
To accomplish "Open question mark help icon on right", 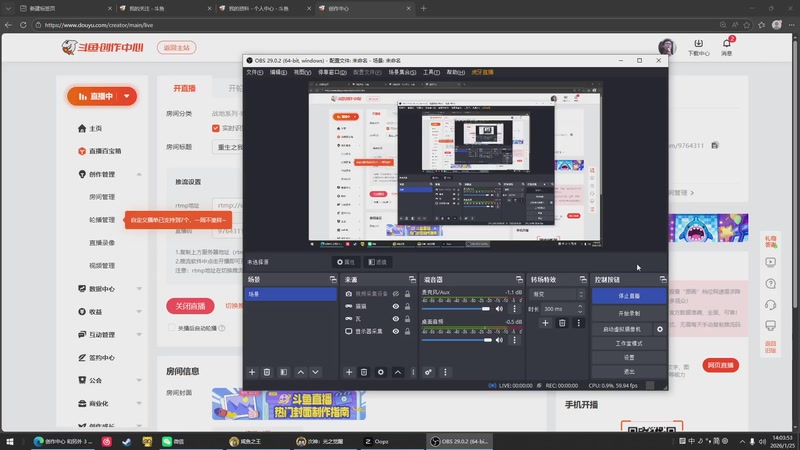I will [770, 284].
